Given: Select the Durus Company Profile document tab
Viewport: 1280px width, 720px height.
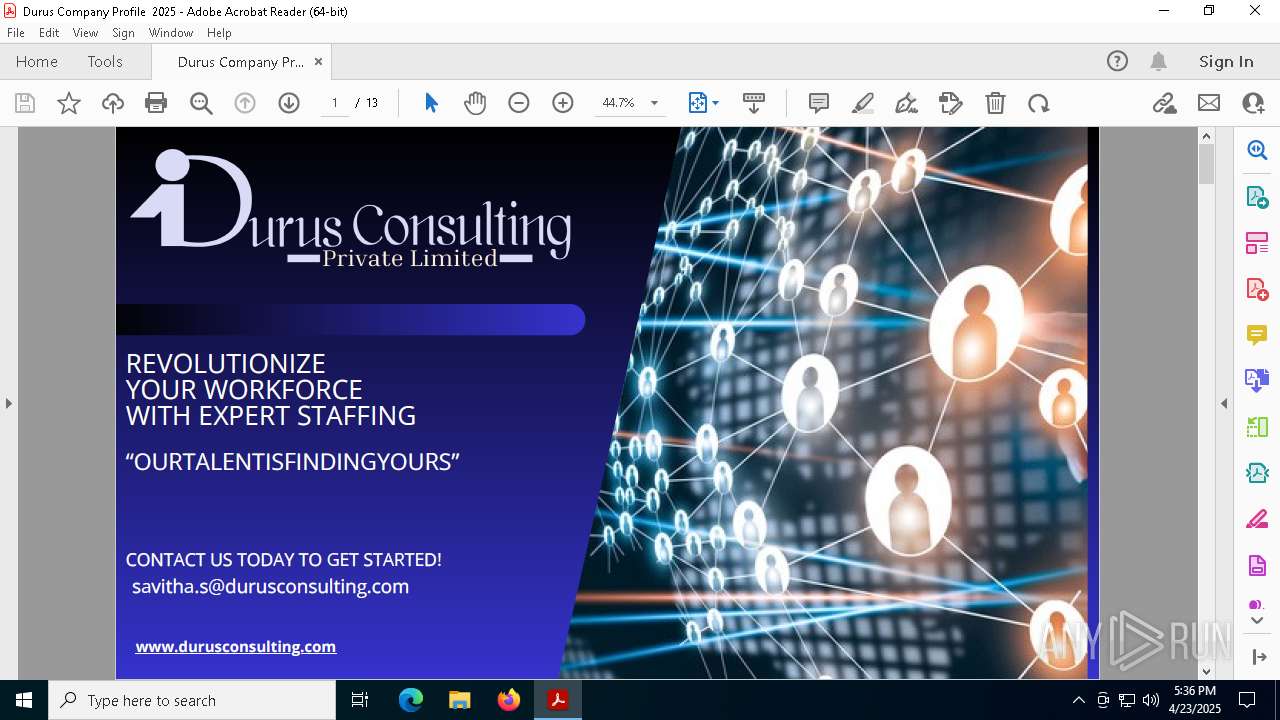Looking at the screenshot, I should click(240, 62).
